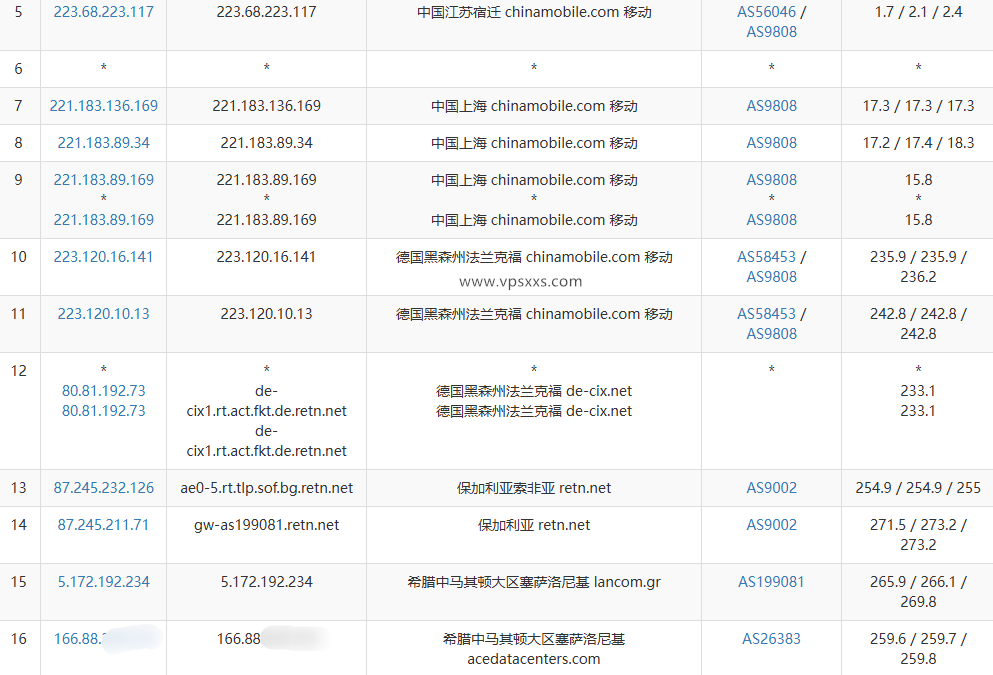Click AS9808 link in hop 5 row
The height and width of the screenshot is (675, 993).
tap(771, 32)
